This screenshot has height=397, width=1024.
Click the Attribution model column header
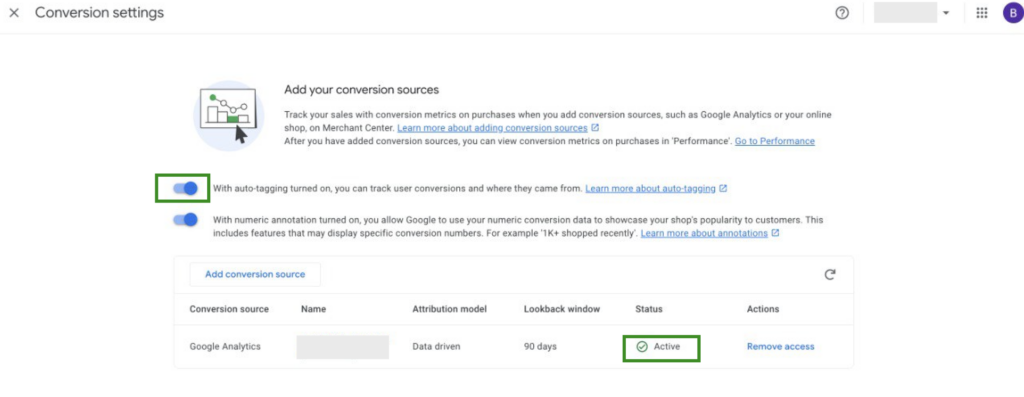point(449,309)
